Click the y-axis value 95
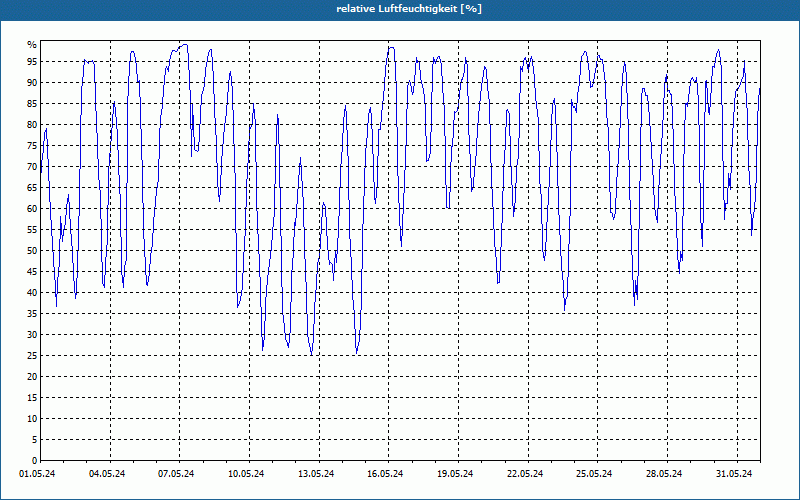 (x=32, y=62)
